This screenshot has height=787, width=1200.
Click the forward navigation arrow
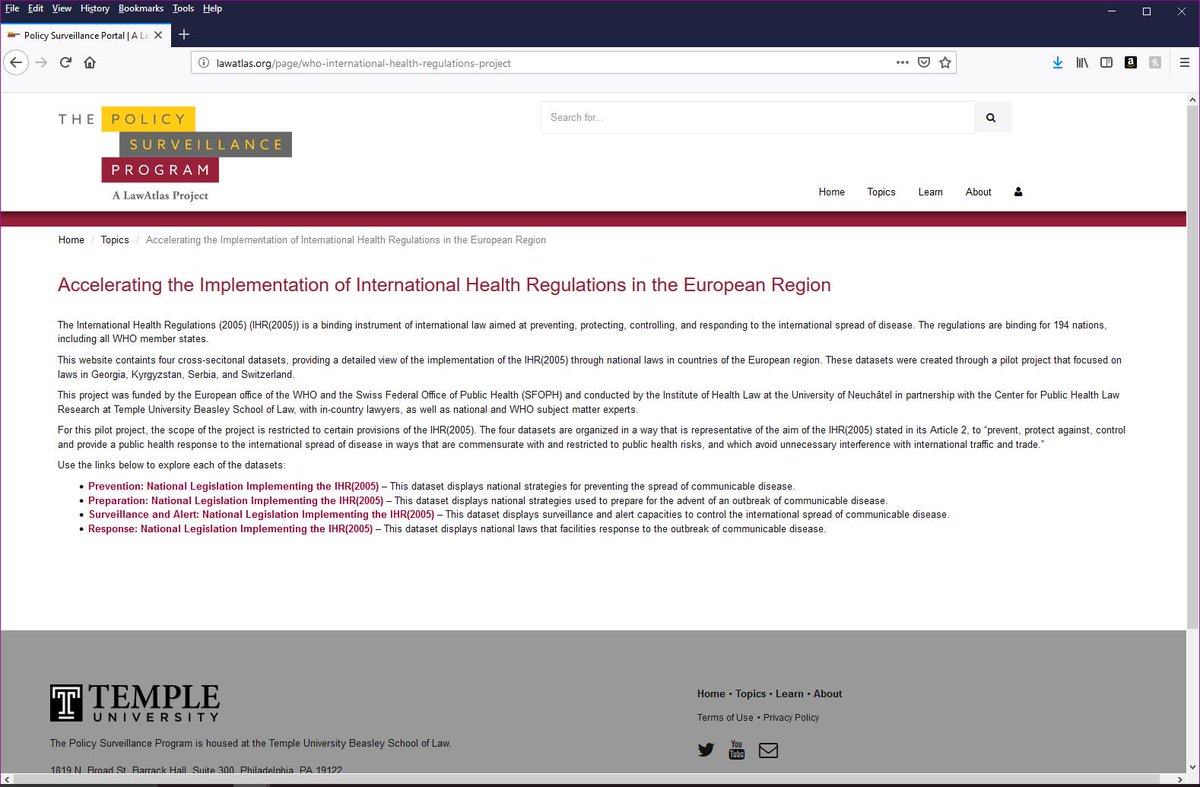point(41,62)
